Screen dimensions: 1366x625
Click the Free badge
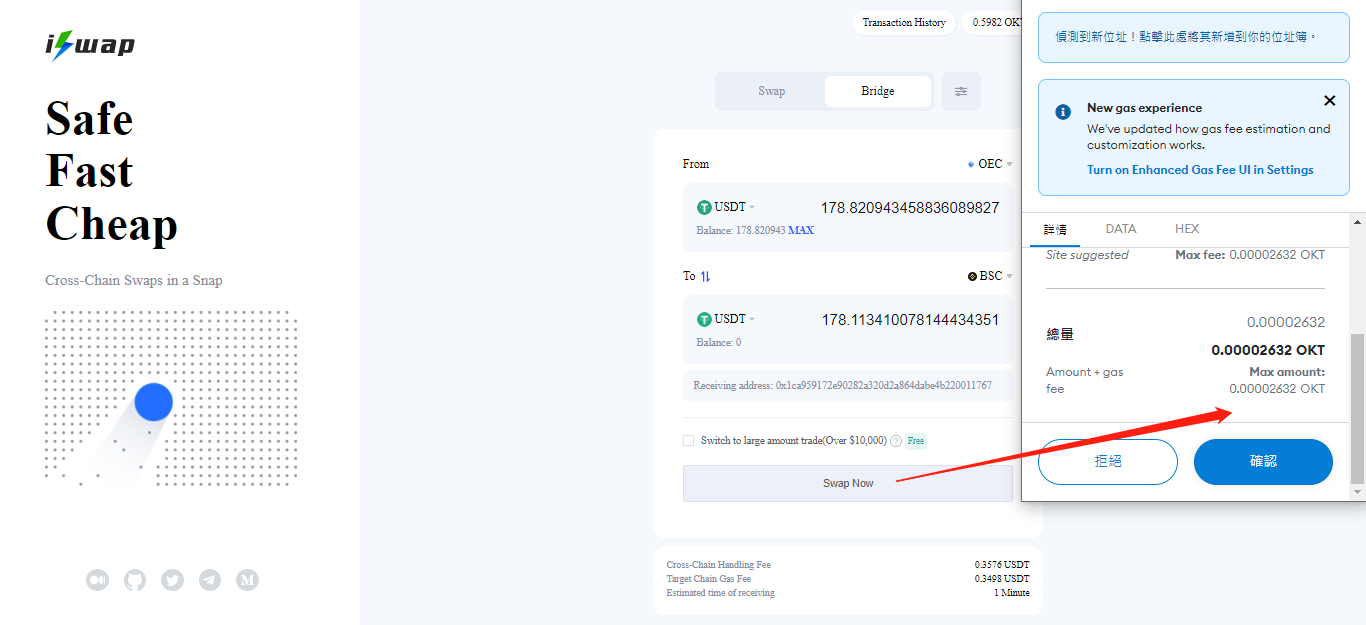point(916,441)
